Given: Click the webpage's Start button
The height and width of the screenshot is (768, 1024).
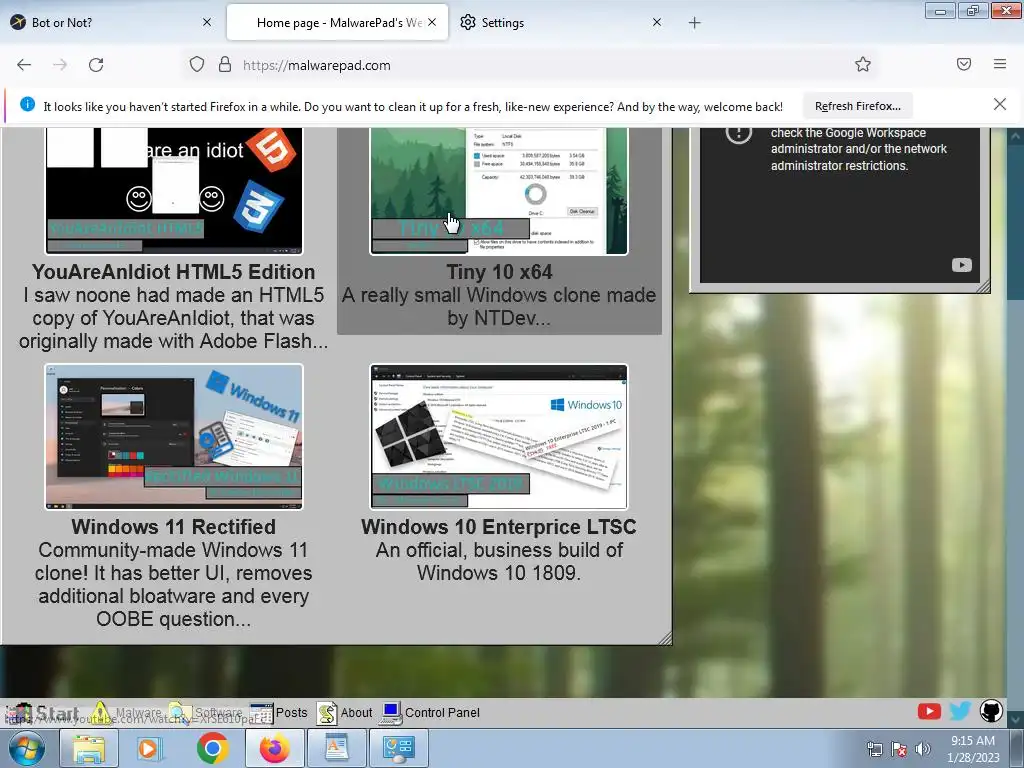Looking at the screenshot, I should [x=43, y=713].
